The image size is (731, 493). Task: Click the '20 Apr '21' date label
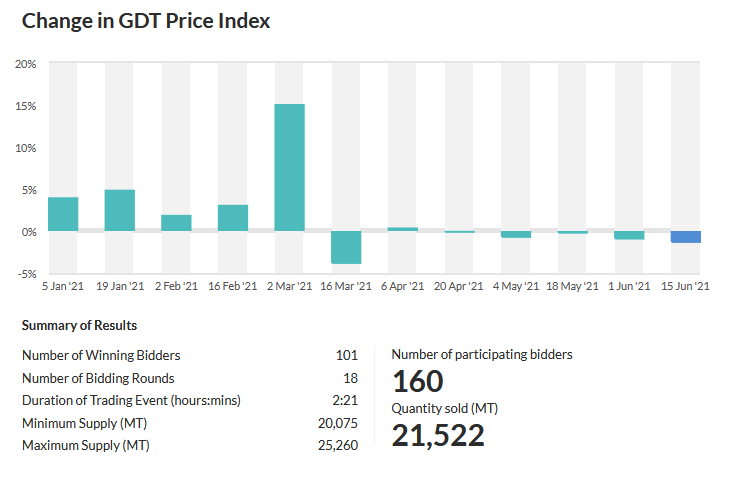pos(459,286)
